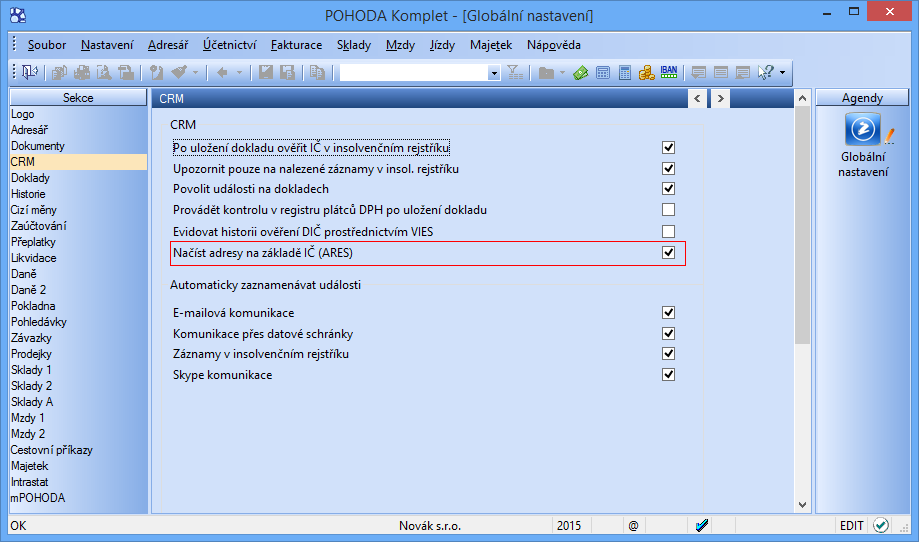The width and height of the screenshot is (919, 542).
Task: Open the Nápověda menu
Action: pyautogui.click(x=554, y=45)
